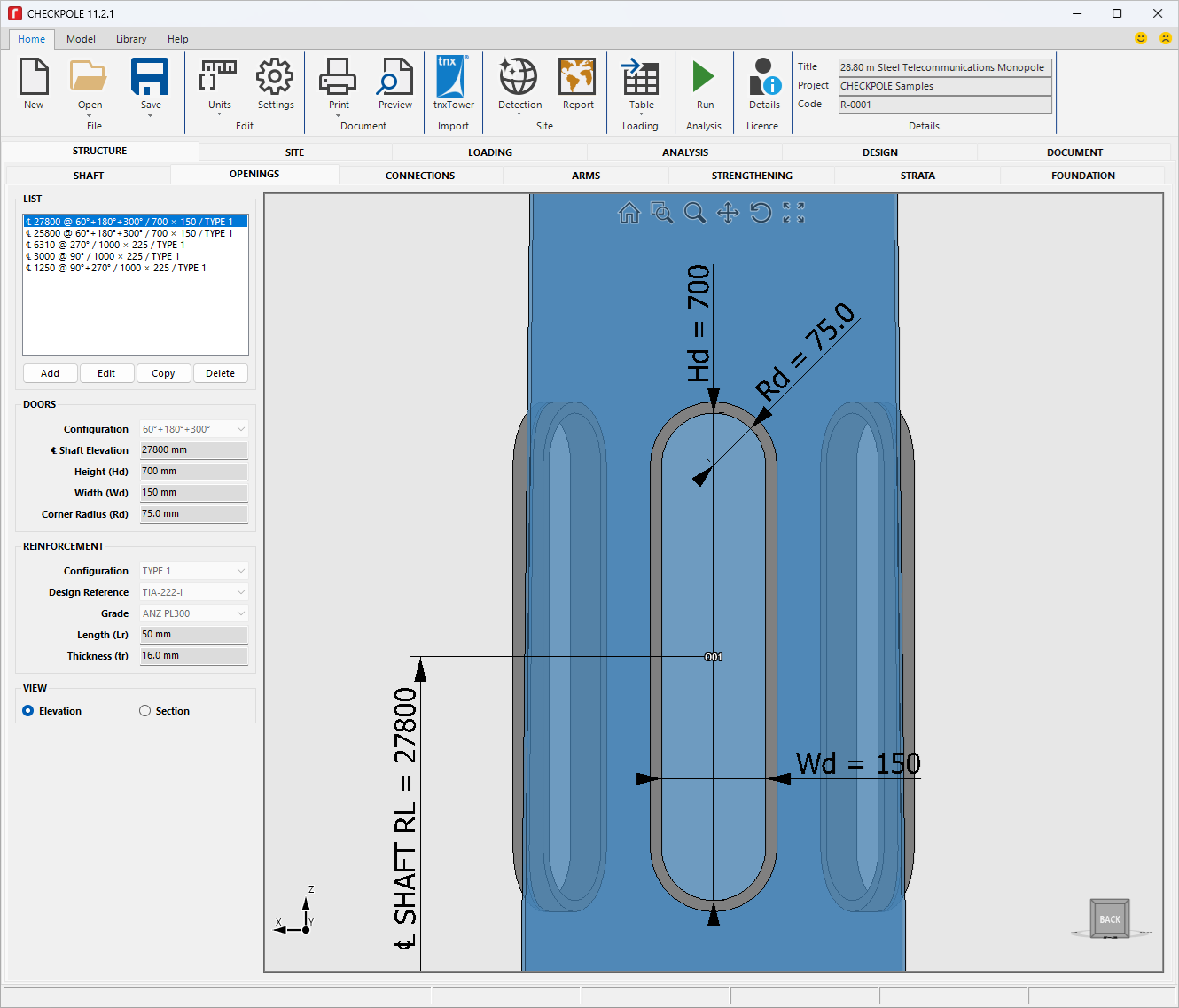Click the frowning face feedback icon
1179x1008 pixels.
1166,38
